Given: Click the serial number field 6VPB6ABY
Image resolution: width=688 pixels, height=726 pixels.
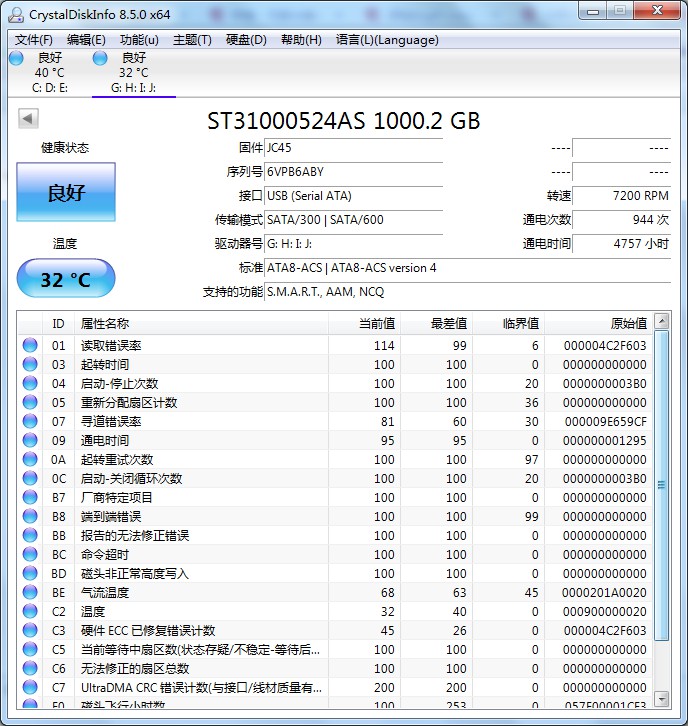Looking at the screenshot, I should point(353,172).
